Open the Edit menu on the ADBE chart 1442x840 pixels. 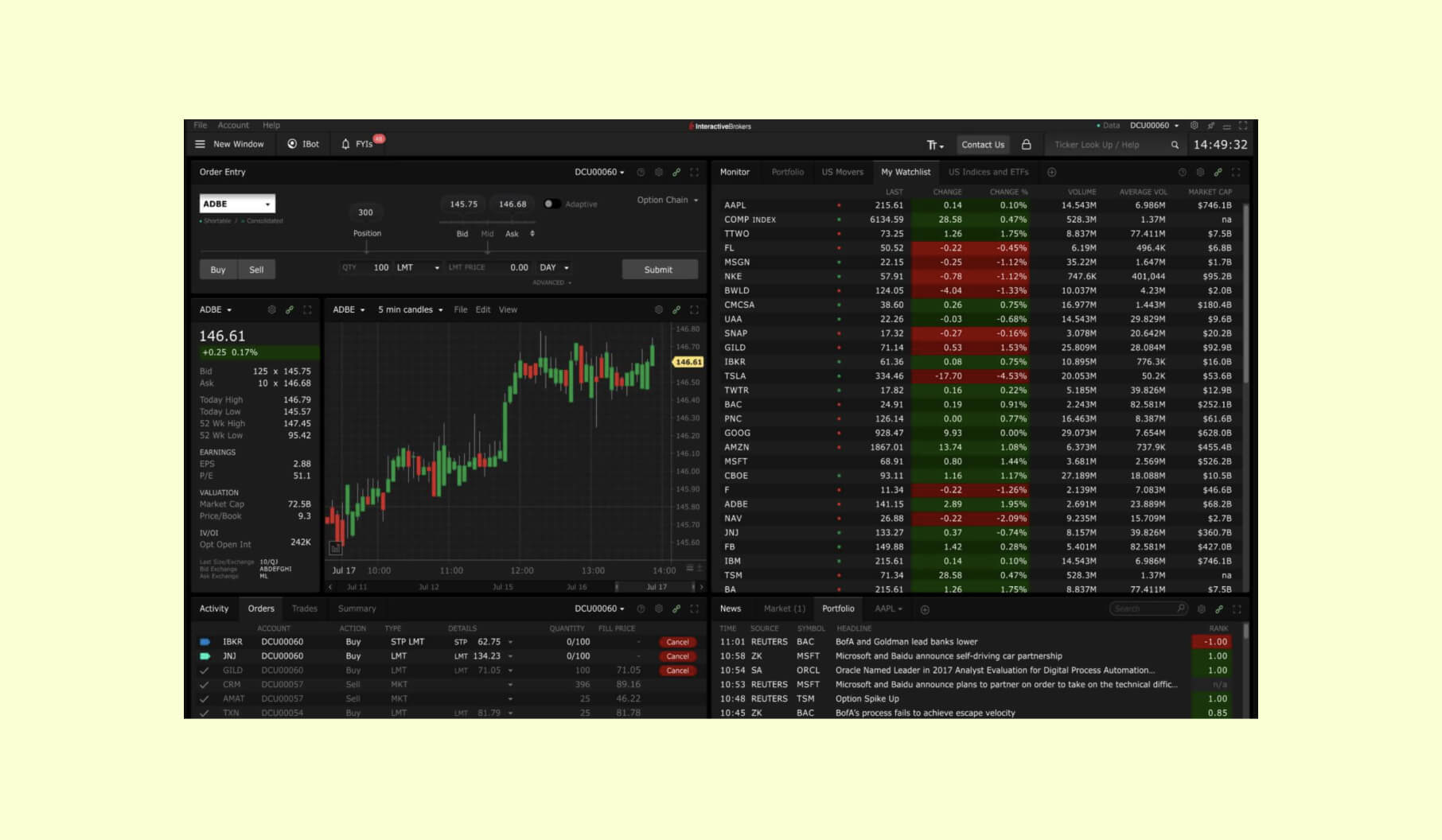(x=482, y=309)
